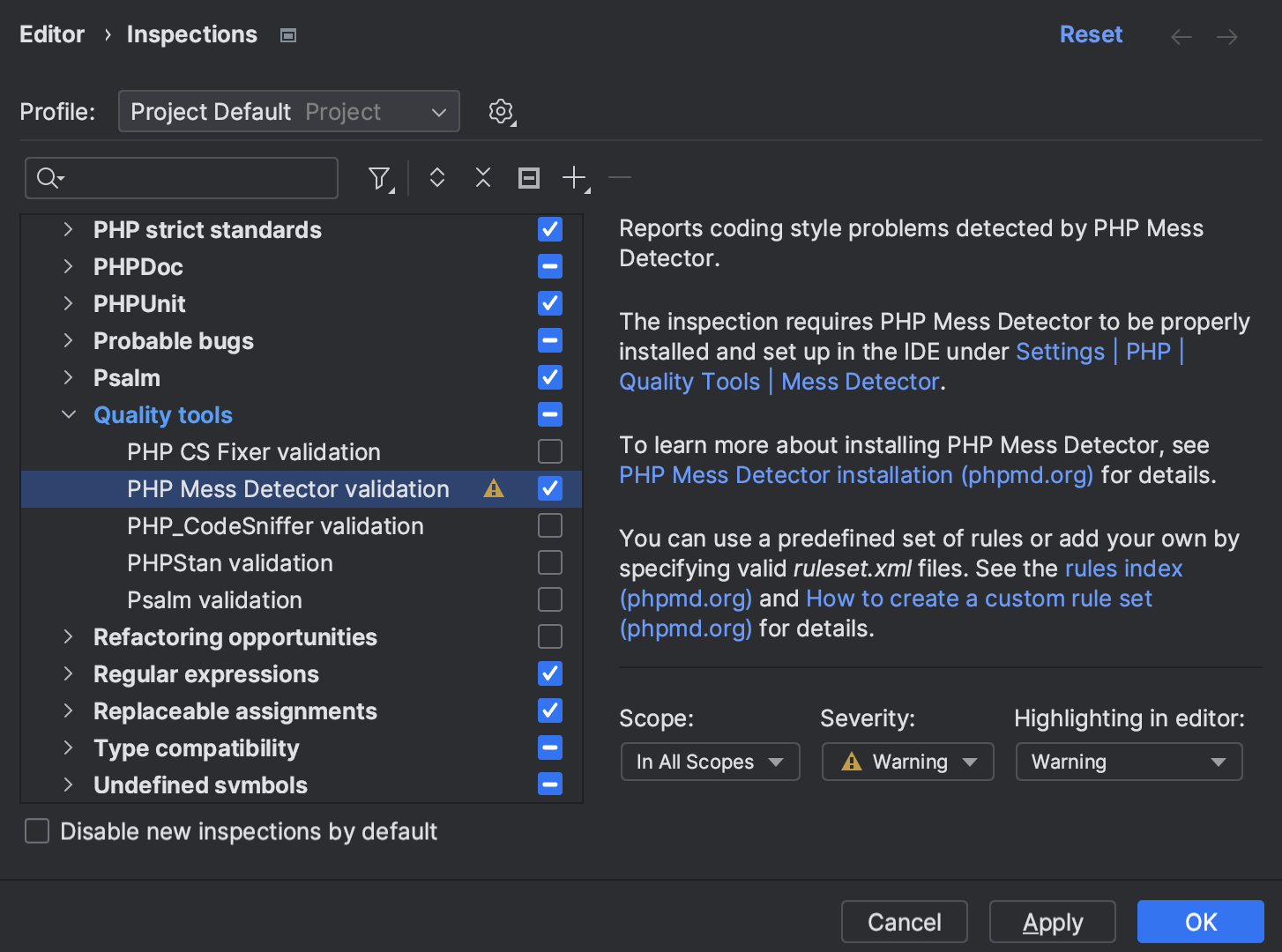The width and height of the screenshot is (1282, 952).
Task: Open the inspection filter menu
Action: (378, 177)
